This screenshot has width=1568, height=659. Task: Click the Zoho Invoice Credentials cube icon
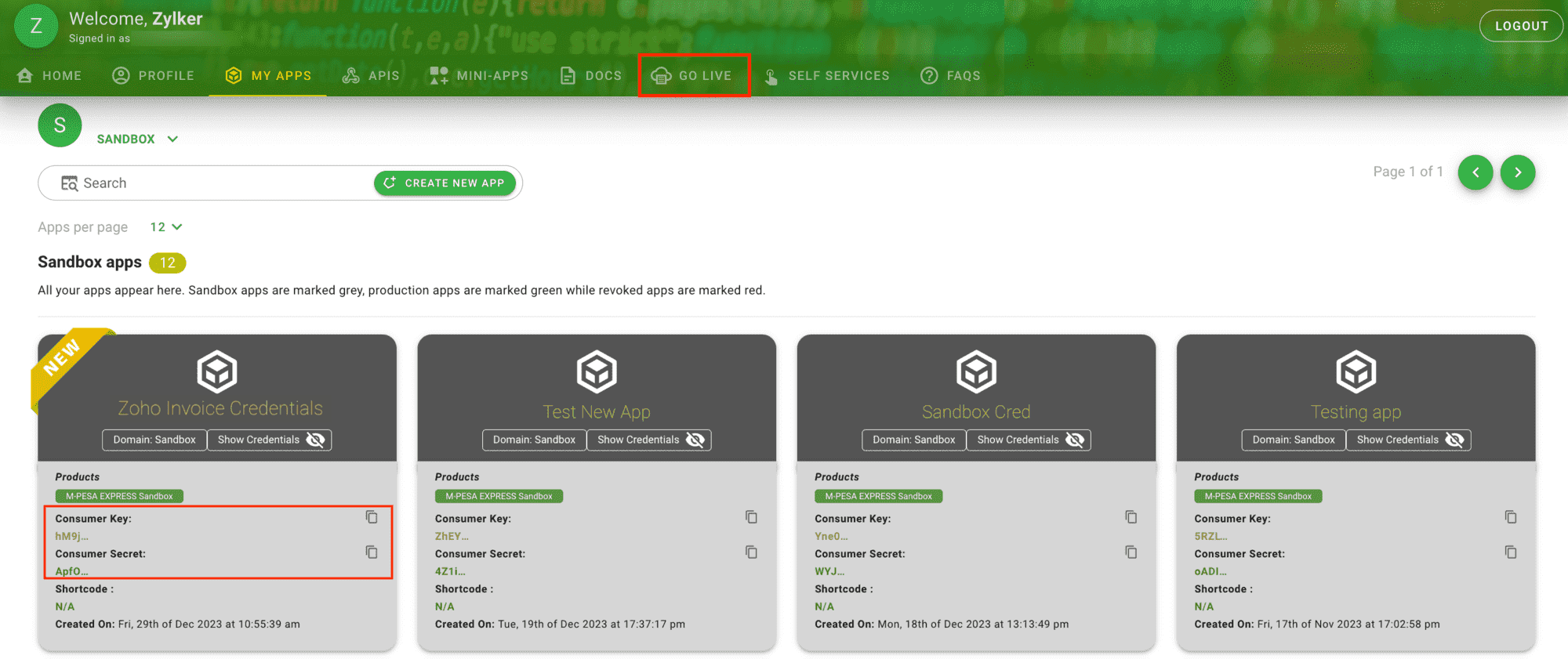pyautogui.click(x=217, y=371)
